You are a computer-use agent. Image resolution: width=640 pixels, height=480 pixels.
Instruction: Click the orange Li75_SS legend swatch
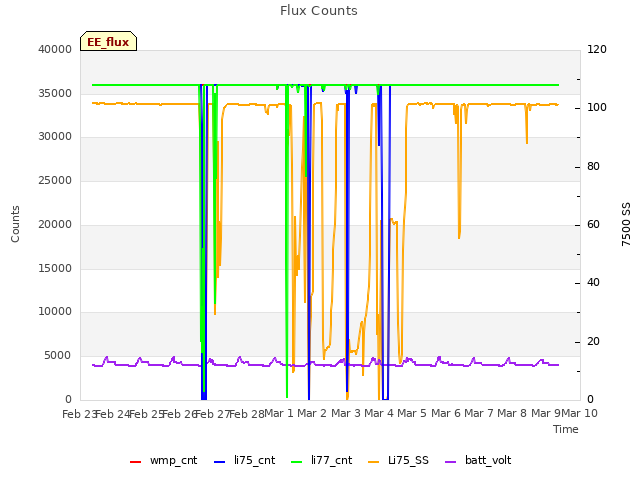pos(373,462)
